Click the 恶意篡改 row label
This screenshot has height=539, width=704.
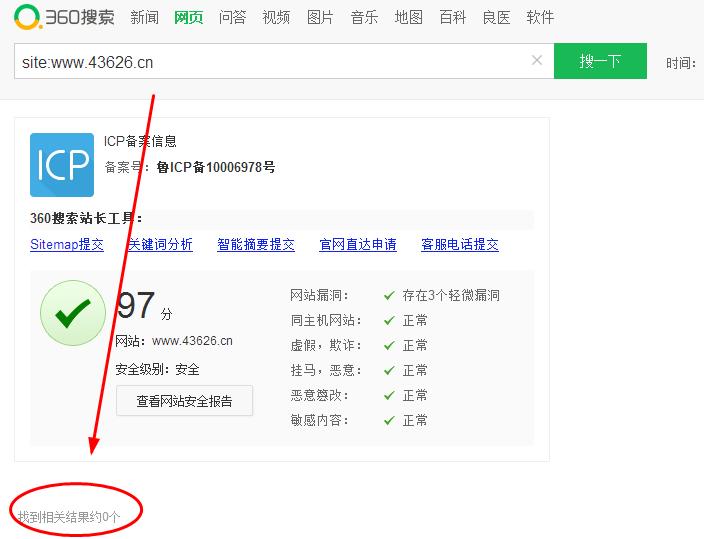pos(319,396)
